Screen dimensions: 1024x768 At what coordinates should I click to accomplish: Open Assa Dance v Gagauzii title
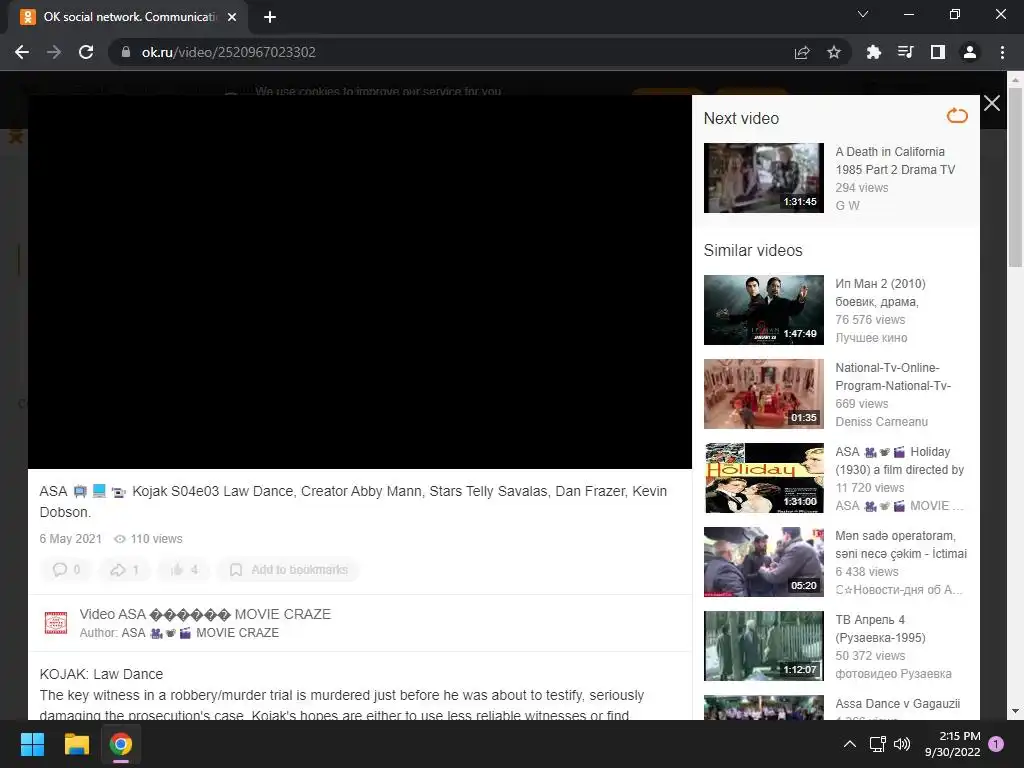coord(897,703)
